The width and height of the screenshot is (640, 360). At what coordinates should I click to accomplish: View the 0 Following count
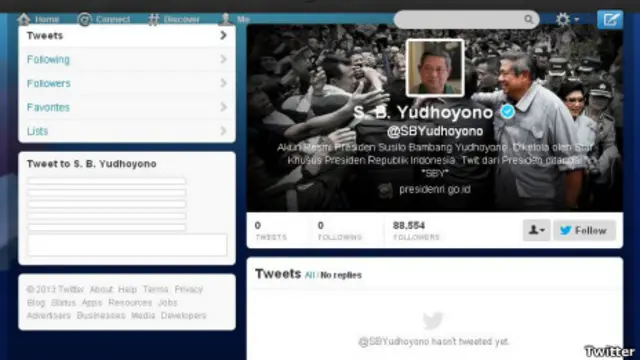click(340, 230)
